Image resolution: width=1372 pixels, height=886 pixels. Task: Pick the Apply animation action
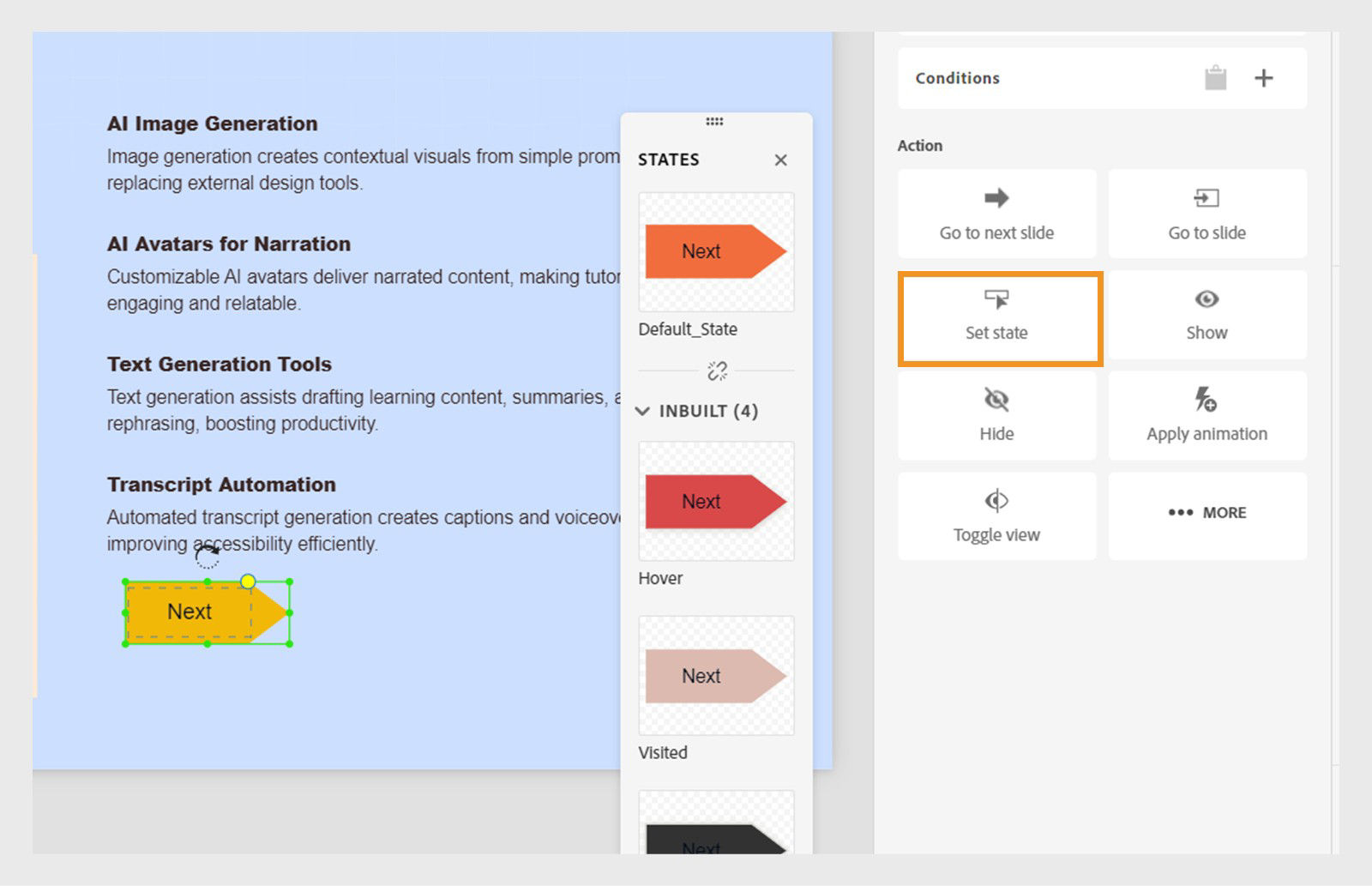1207,416
